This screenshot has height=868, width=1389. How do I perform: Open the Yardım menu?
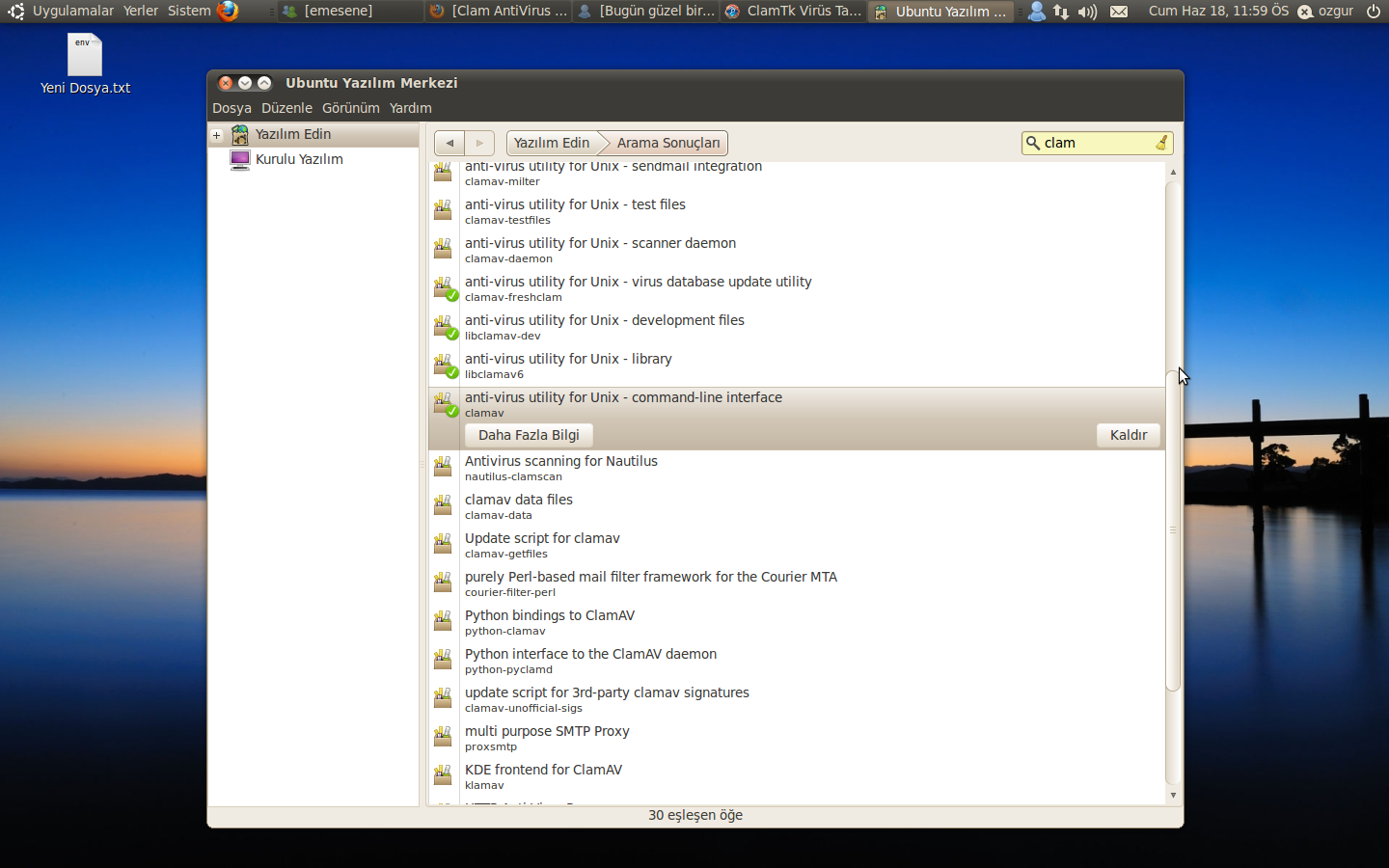[x=411, y=108]
